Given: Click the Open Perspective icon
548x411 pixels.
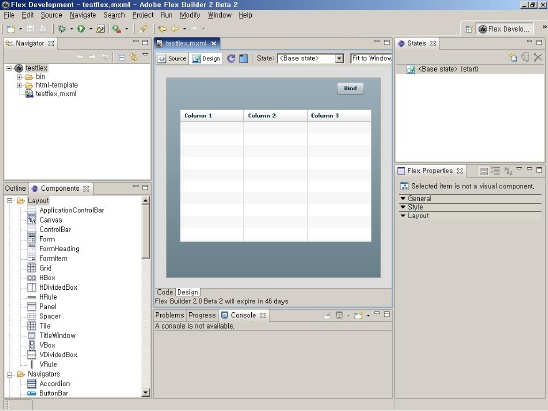Looking at the screenshot, I should pyautogui.click(x=469, y=29).
